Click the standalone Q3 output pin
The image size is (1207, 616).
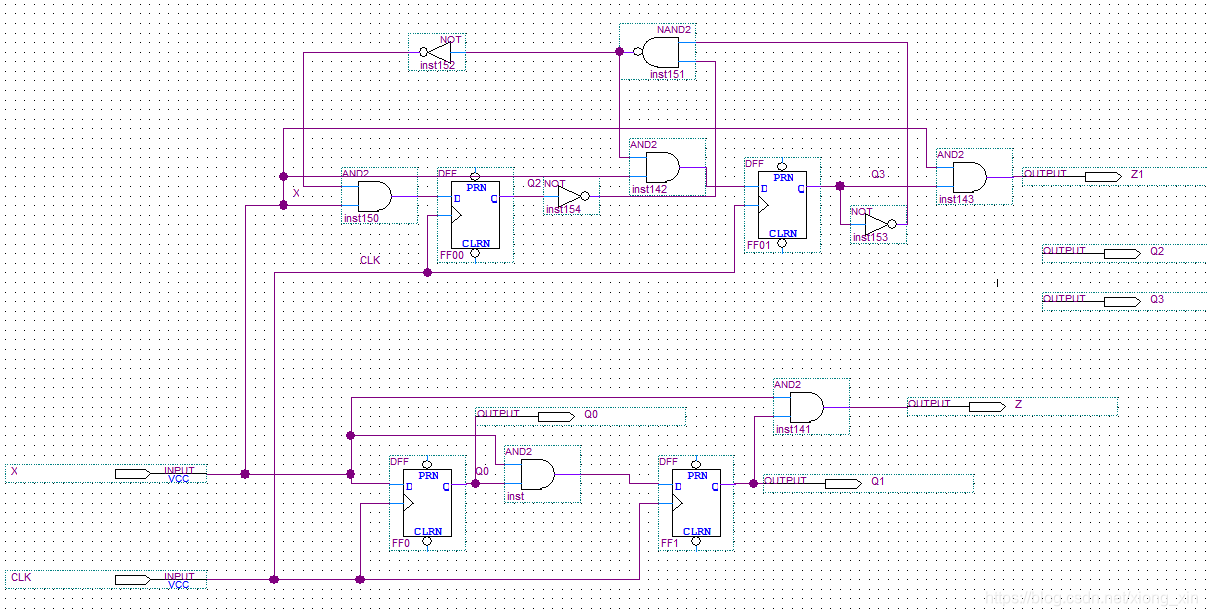(1122, 301)
